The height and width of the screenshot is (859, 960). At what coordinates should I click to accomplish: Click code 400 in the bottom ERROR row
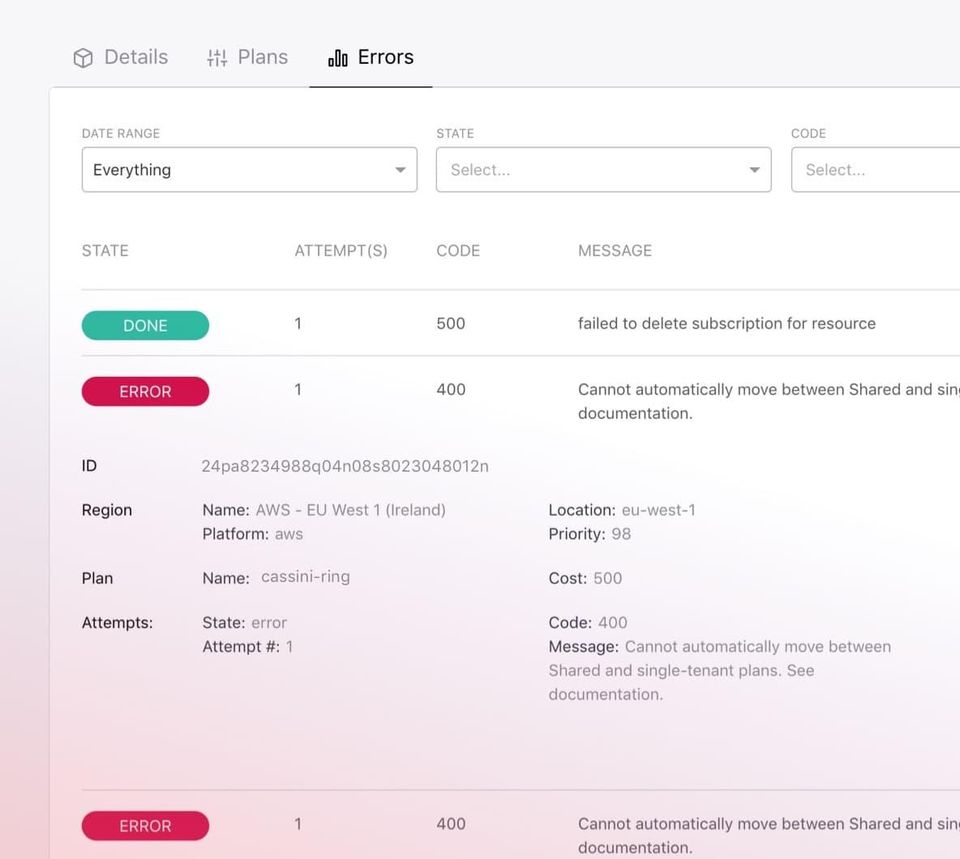coord(451,823)
